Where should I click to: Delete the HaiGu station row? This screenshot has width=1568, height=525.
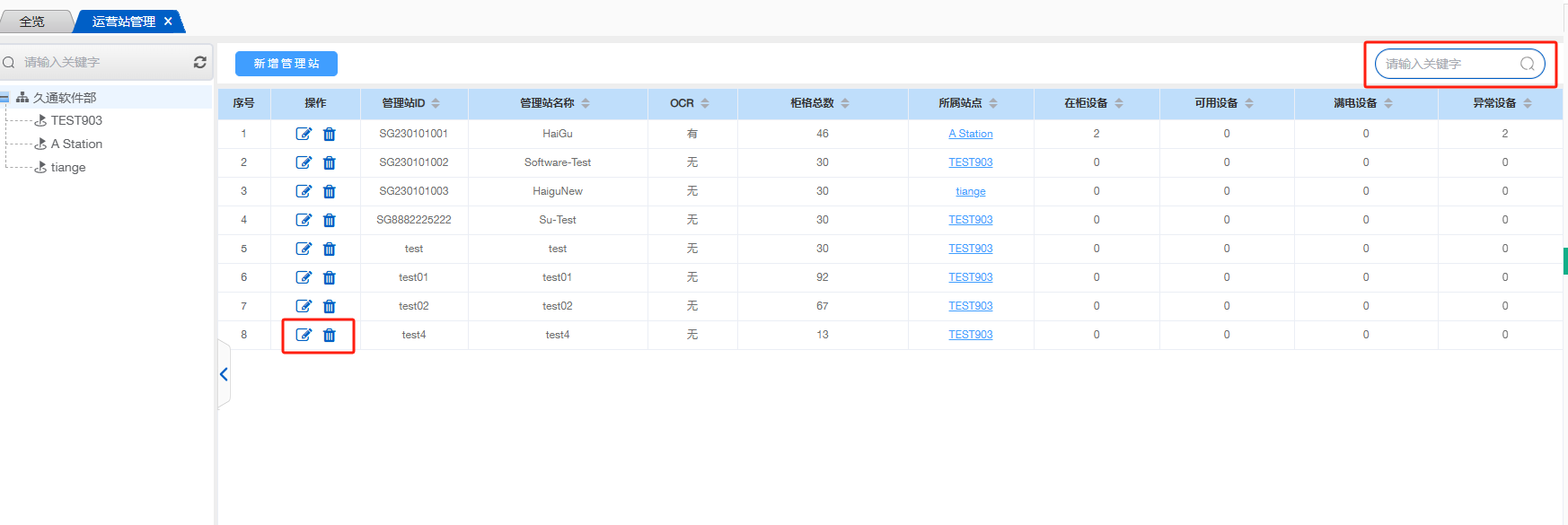point(330,134)
